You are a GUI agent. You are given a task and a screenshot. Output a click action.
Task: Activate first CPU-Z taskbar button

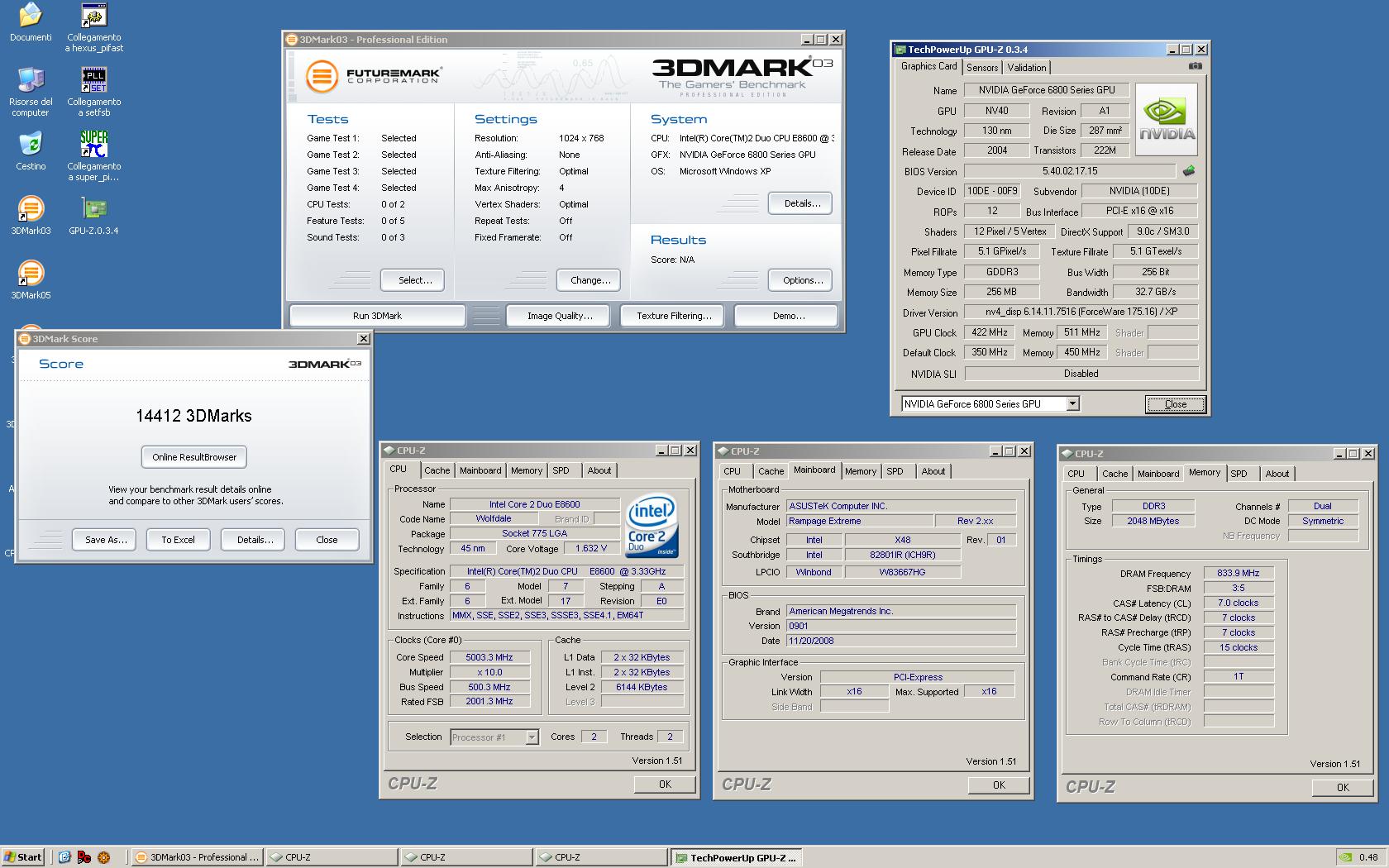click(332, 857)
